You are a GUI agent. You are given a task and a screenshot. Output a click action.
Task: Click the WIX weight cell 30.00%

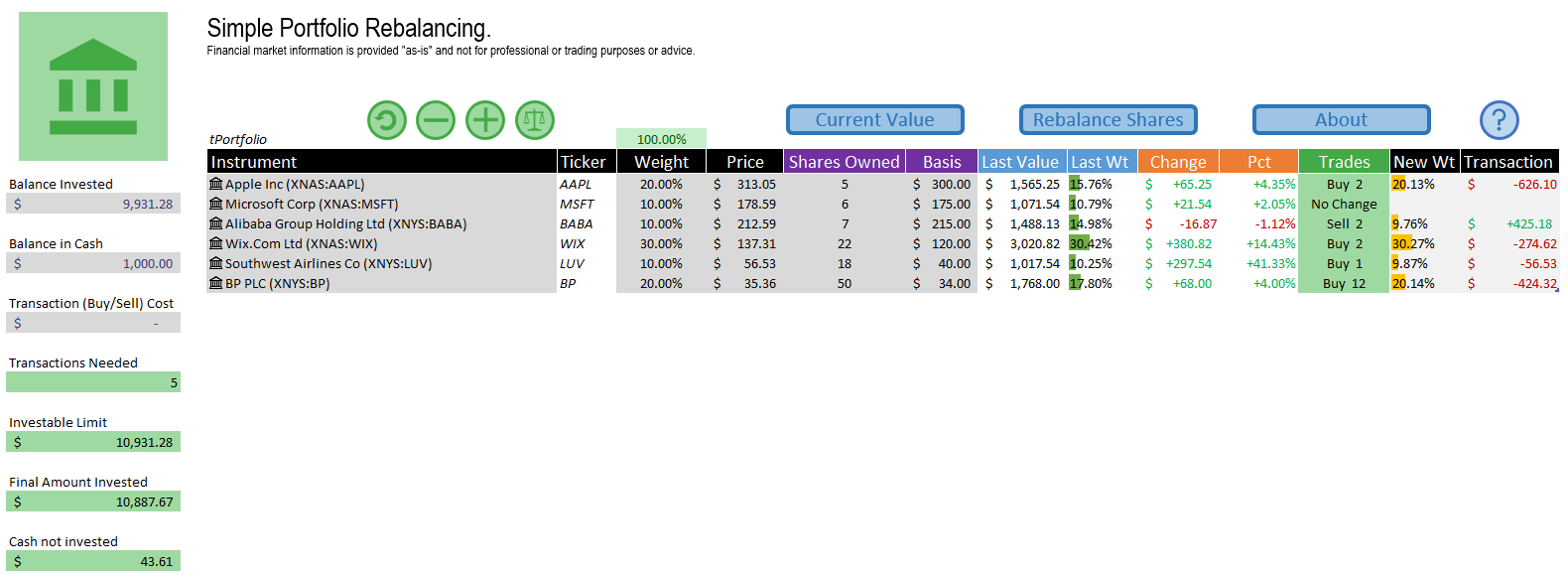[661, 243]
